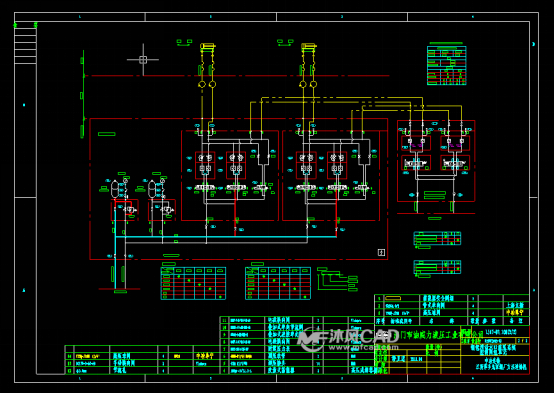Click the green bracket wiring legend right of the tables
This screenshot has height=393, width=554.
[337, 279]
